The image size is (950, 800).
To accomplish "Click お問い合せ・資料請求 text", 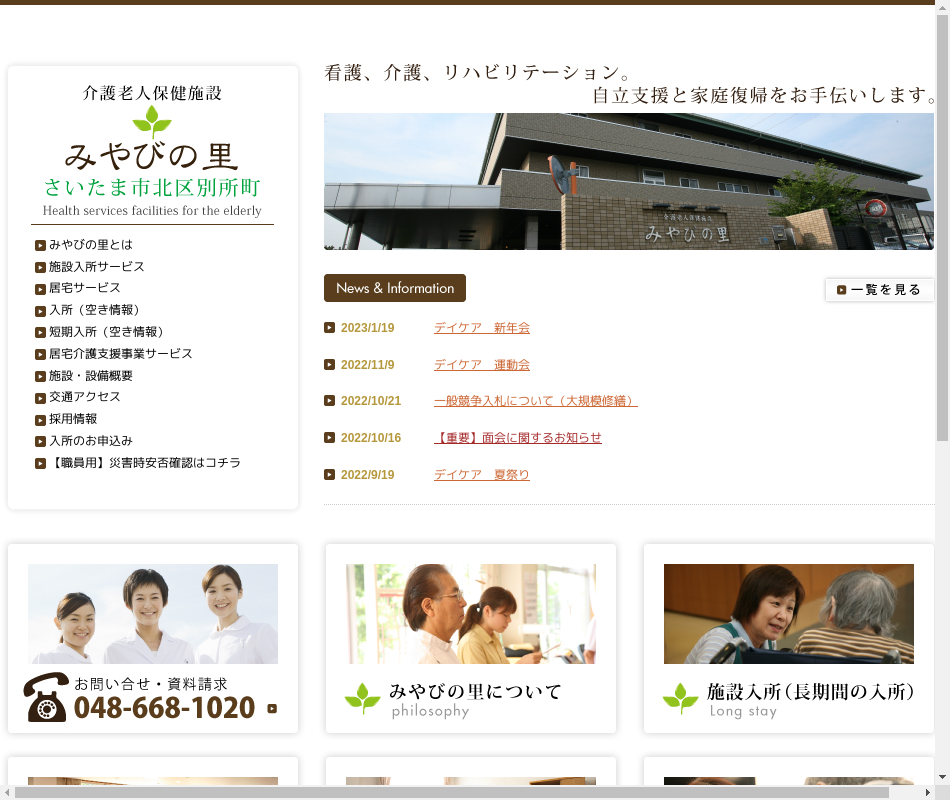I will click(x=150, y=684).
